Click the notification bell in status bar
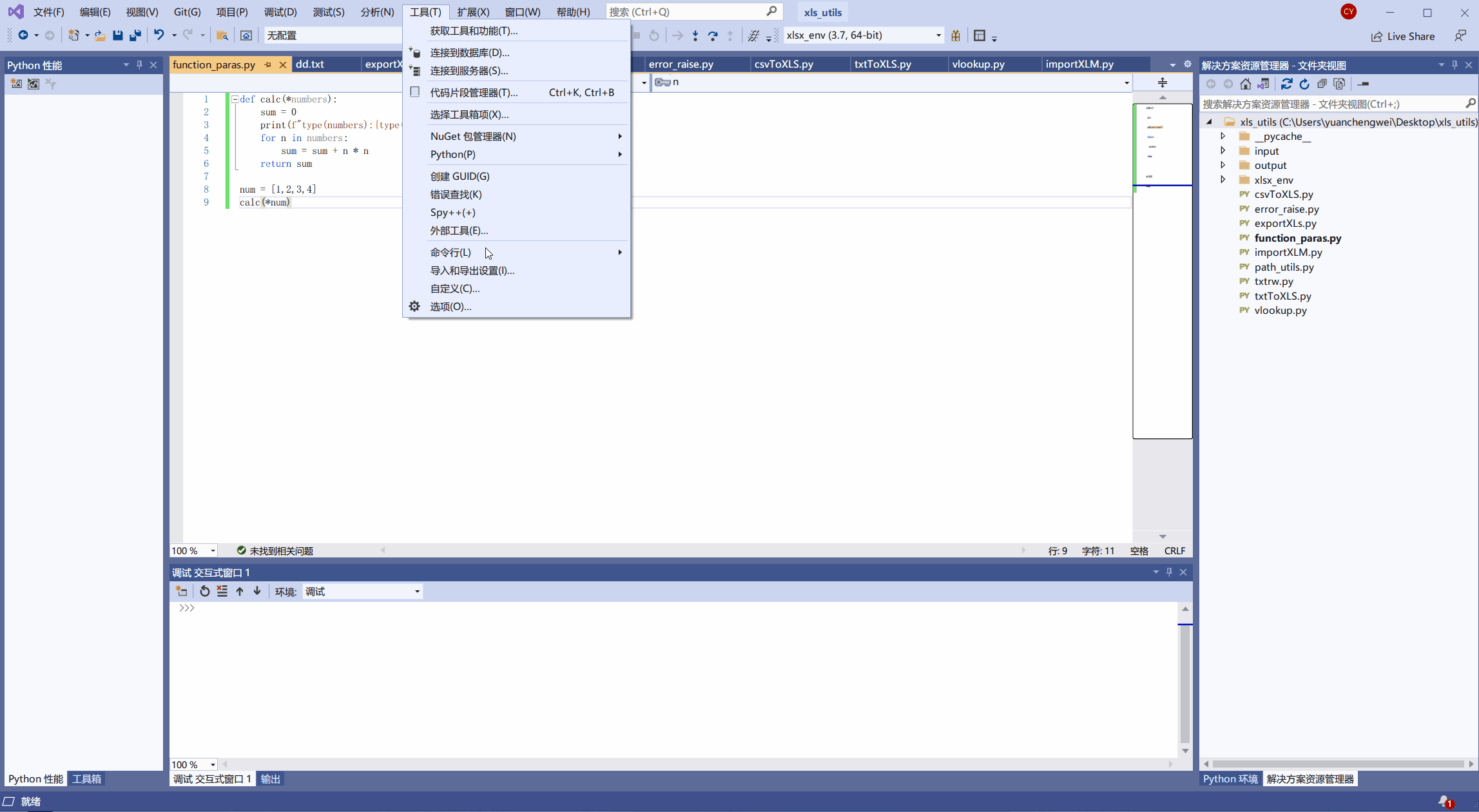1479x812 pixels. pyautogui.click(x=1445, y=801)
